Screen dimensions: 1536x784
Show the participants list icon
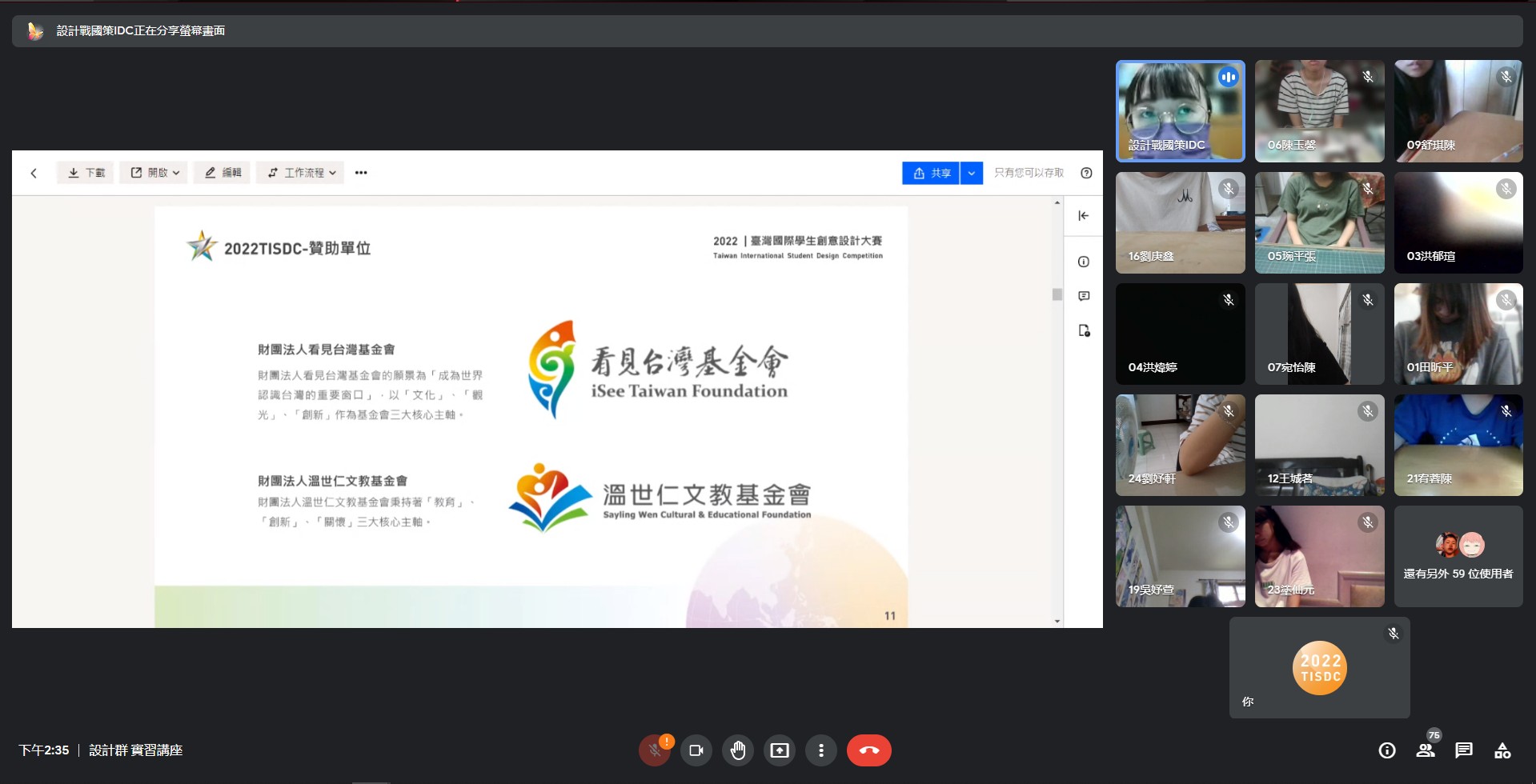coord(1425,750)
